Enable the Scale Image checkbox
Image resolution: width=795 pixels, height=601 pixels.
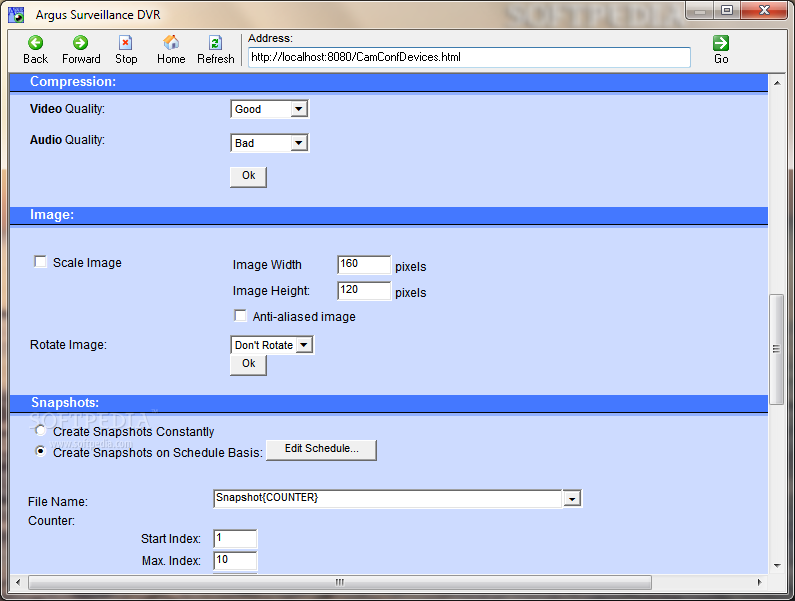pyautogui.click(x=40, y=262)
